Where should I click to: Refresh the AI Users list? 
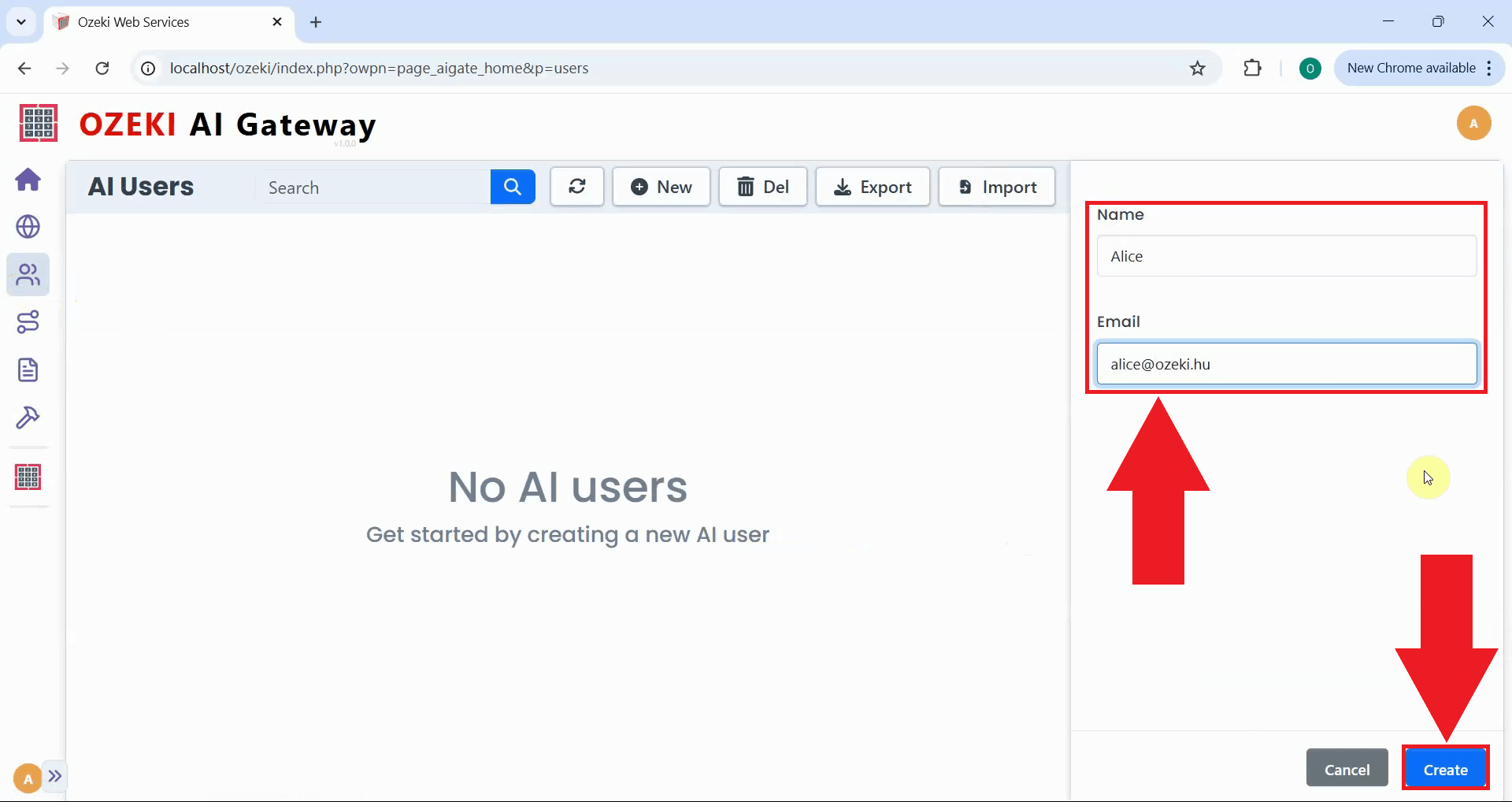coord(577,187)
